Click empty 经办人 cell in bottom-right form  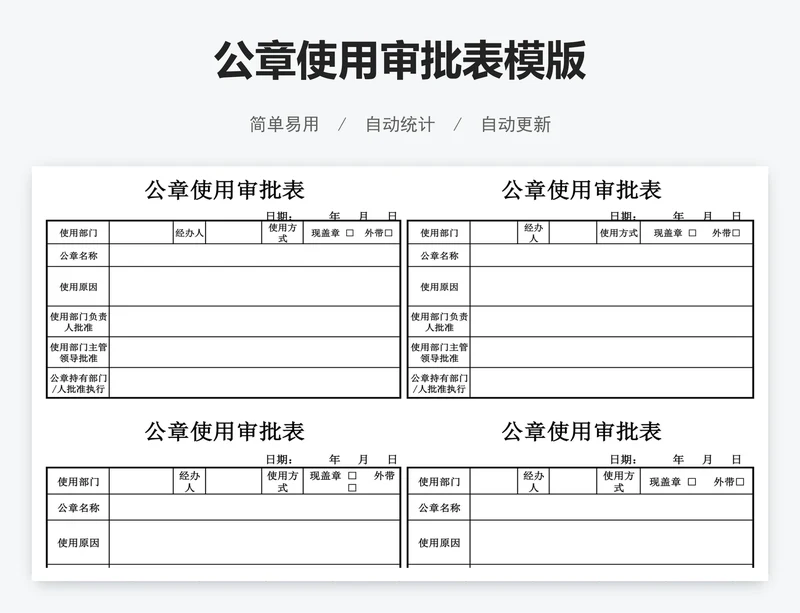click(573, 481)
